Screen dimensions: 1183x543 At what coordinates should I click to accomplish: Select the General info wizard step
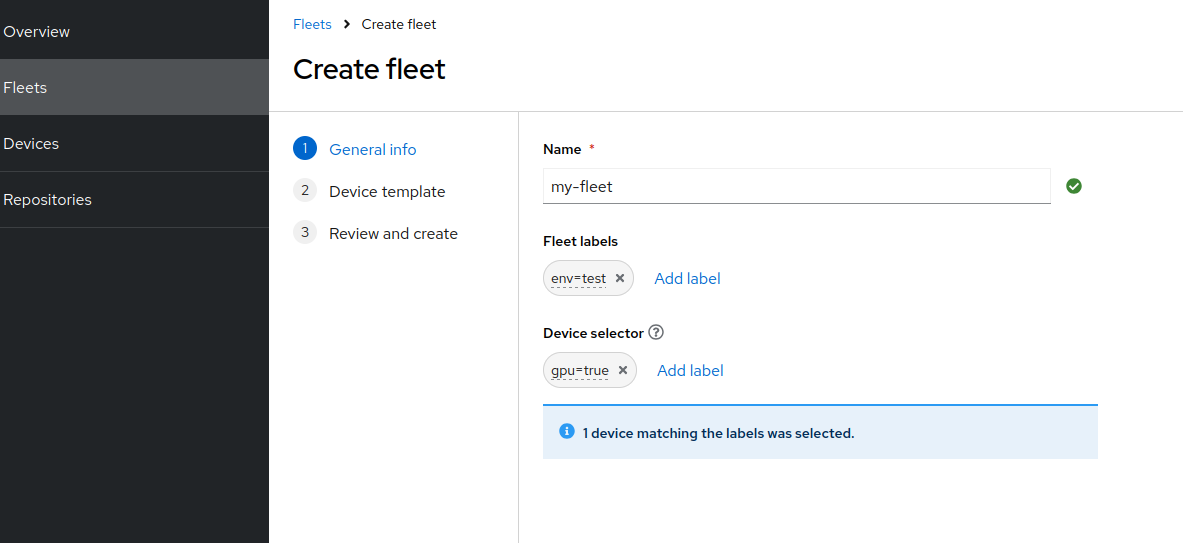pyautogui.click(x=373, y=149)
